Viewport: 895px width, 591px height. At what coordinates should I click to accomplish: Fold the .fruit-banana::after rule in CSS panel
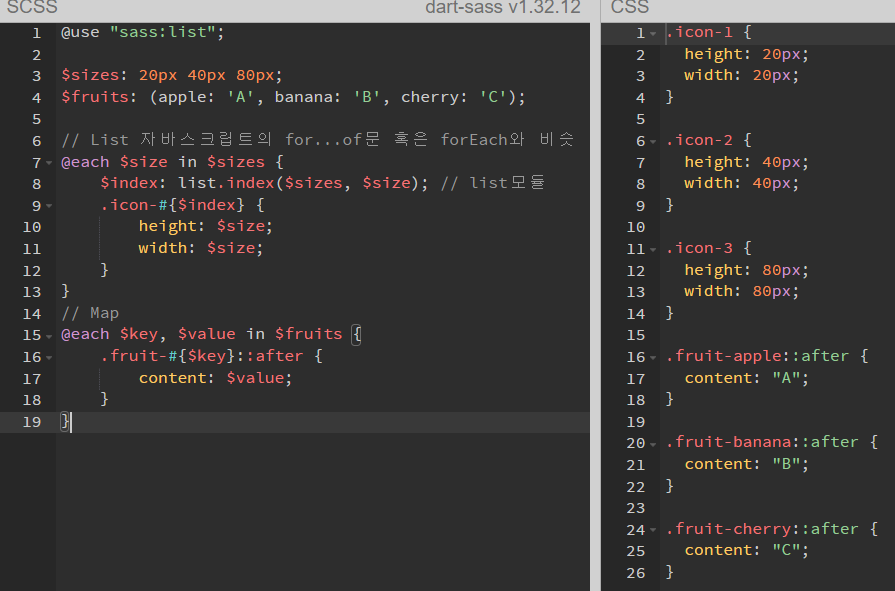tap(653, 443)
